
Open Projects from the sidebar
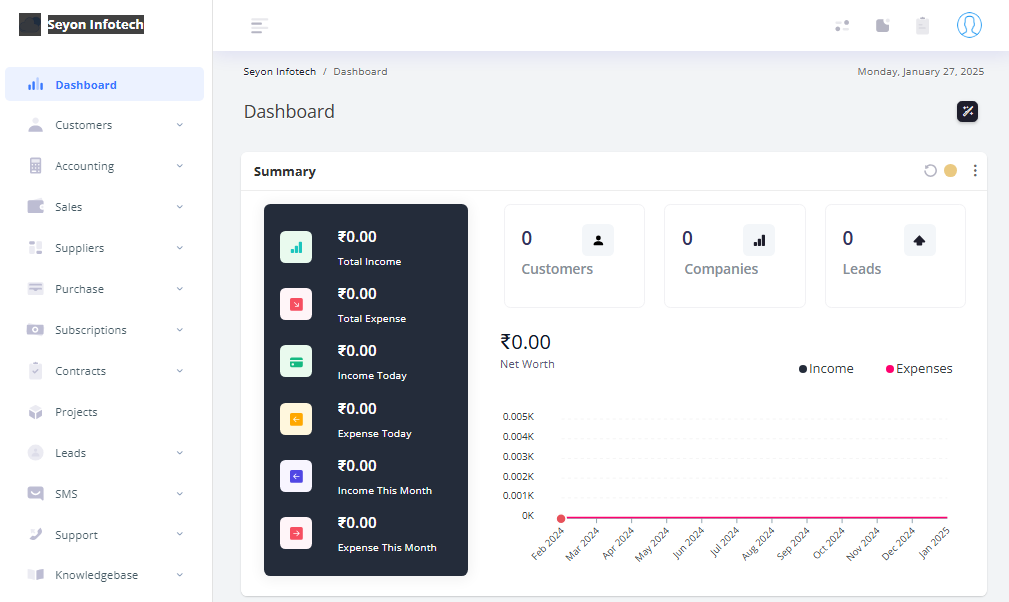(x=76, y=412)
